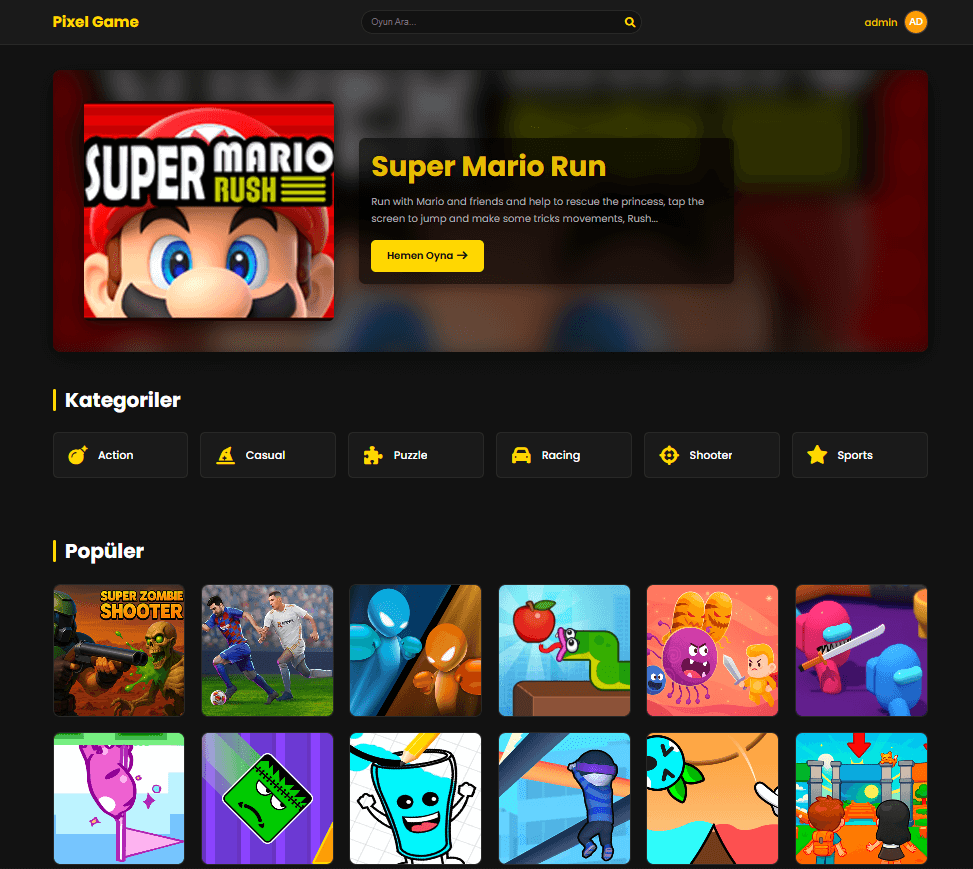This screenshot has width=973, height=869.
Task: Click the search magnifier icon
Action: pos(629,22)
